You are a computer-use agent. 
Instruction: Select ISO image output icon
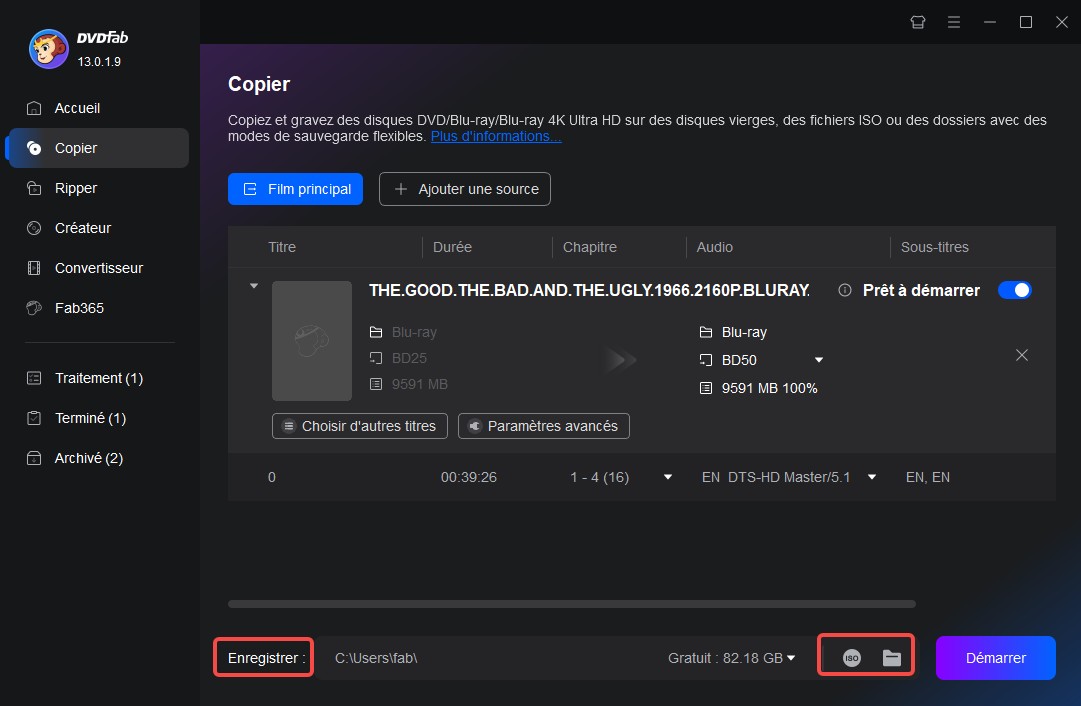tap(852, 658)
